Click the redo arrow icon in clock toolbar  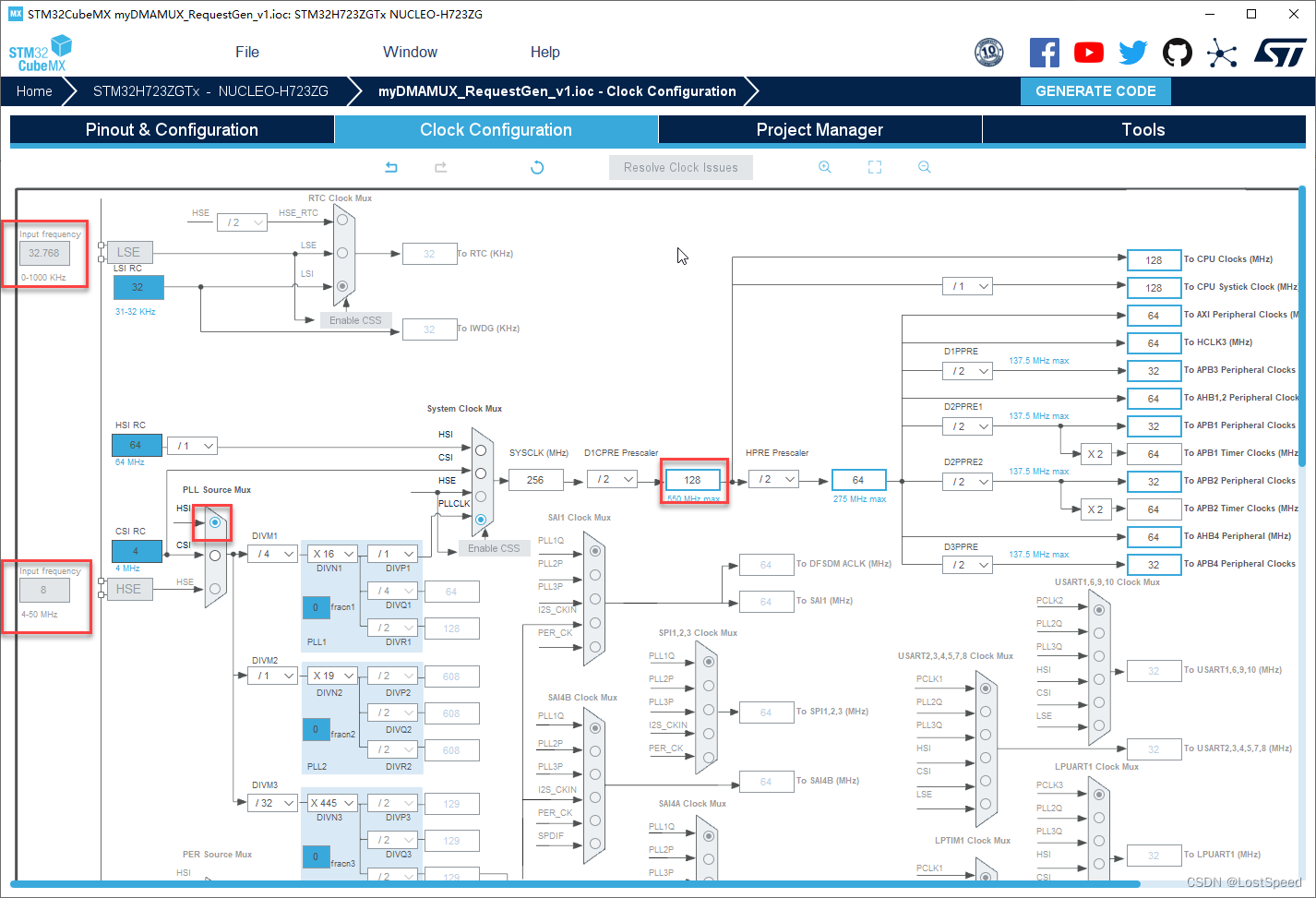coord(441,167)
